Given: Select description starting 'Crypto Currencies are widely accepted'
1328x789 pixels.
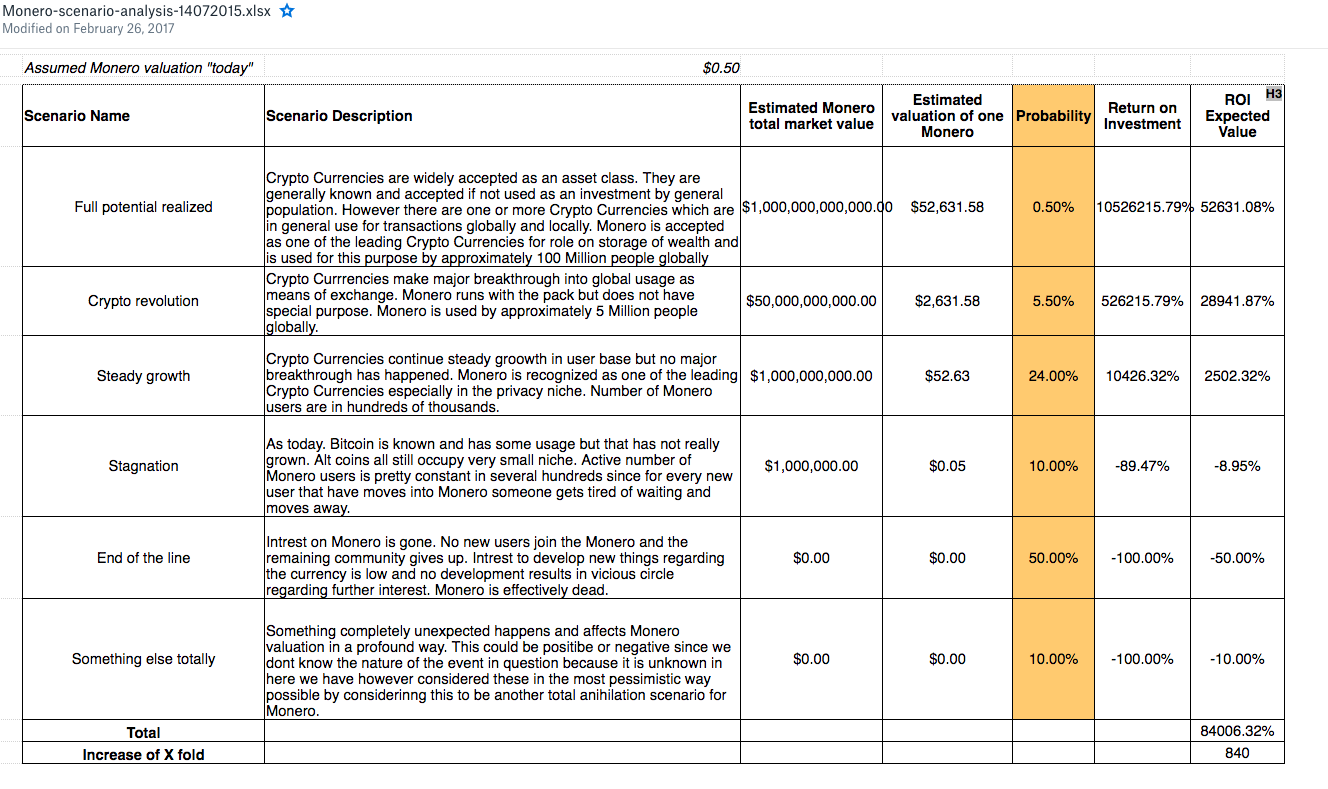Looking at the screenshot, I should click(x=502, y=207).
